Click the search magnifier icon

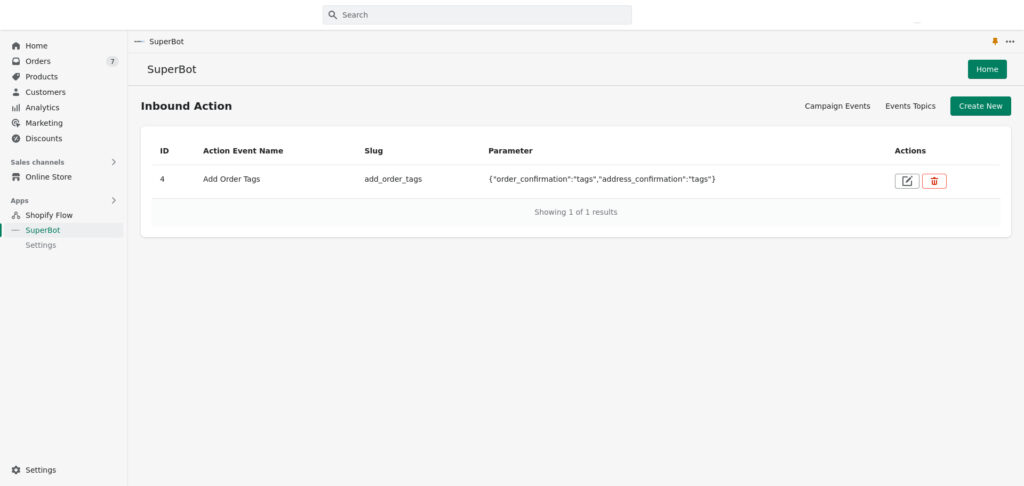click(x=333, y=15)
